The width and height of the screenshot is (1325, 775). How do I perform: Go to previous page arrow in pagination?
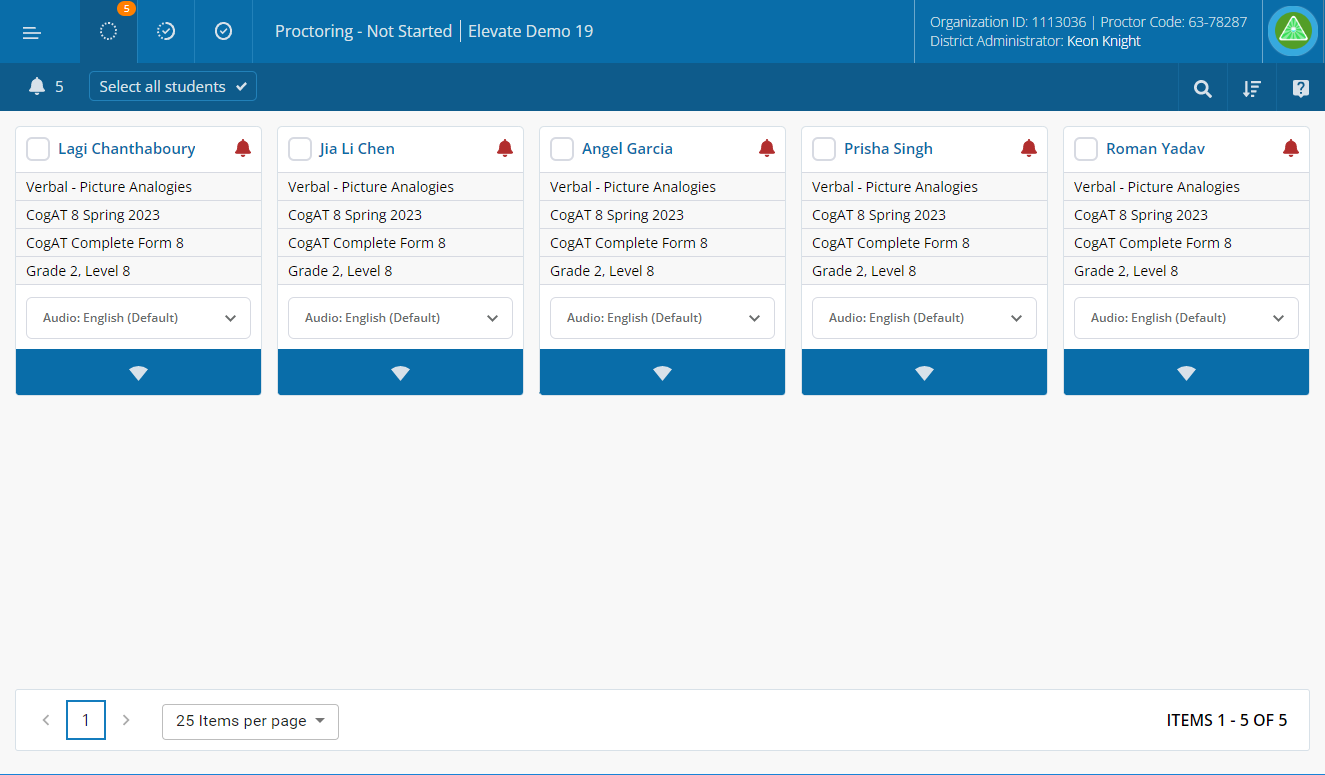tap(46, 720)
